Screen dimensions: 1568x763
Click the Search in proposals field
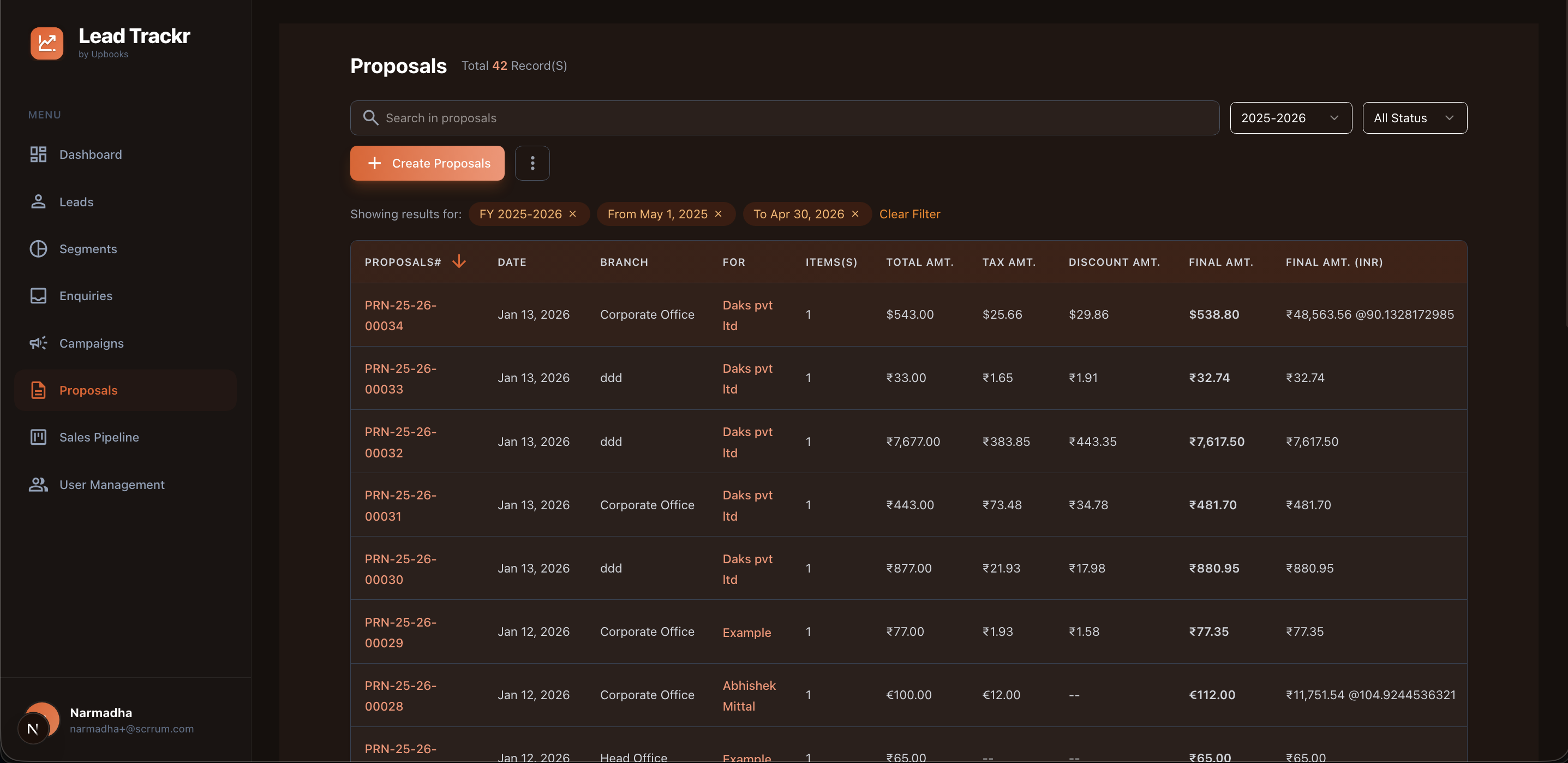tap(784, 118)
